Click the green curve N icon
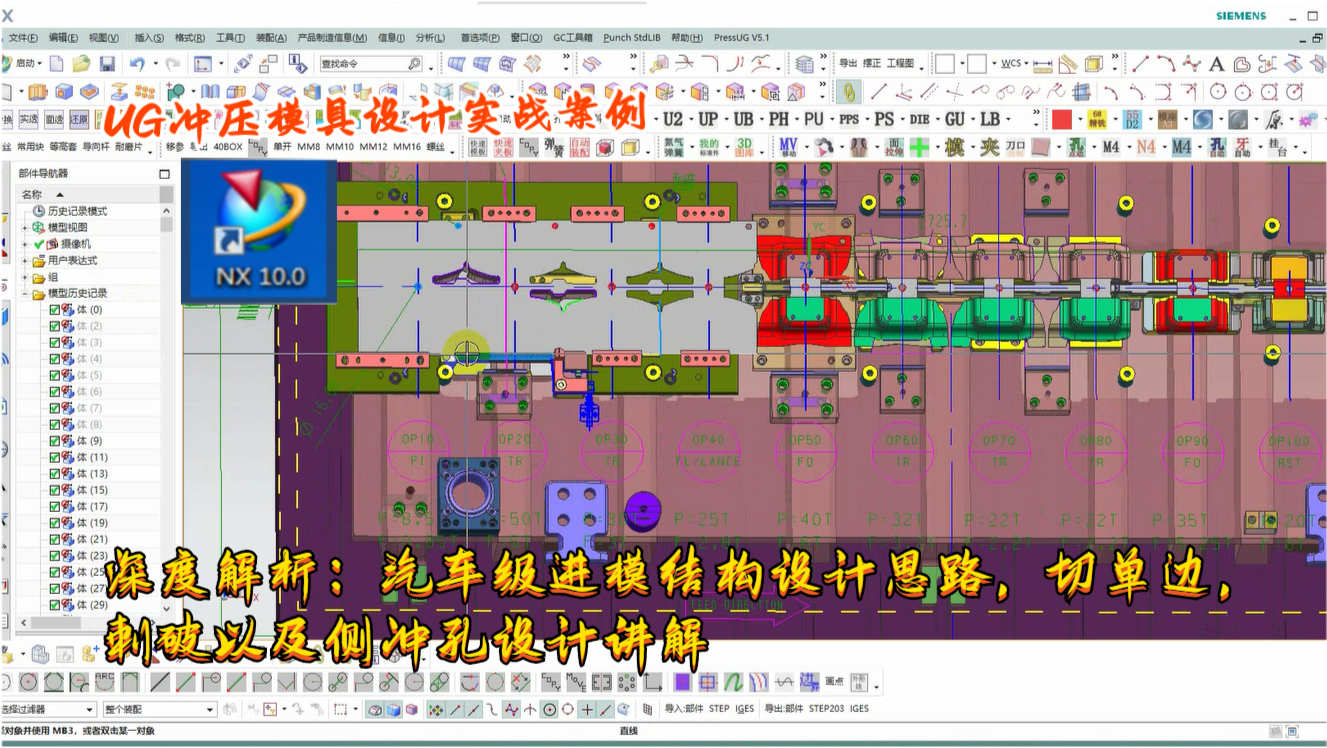The height and width of the screenshot is (748, 1327). (x=733, y=682)
